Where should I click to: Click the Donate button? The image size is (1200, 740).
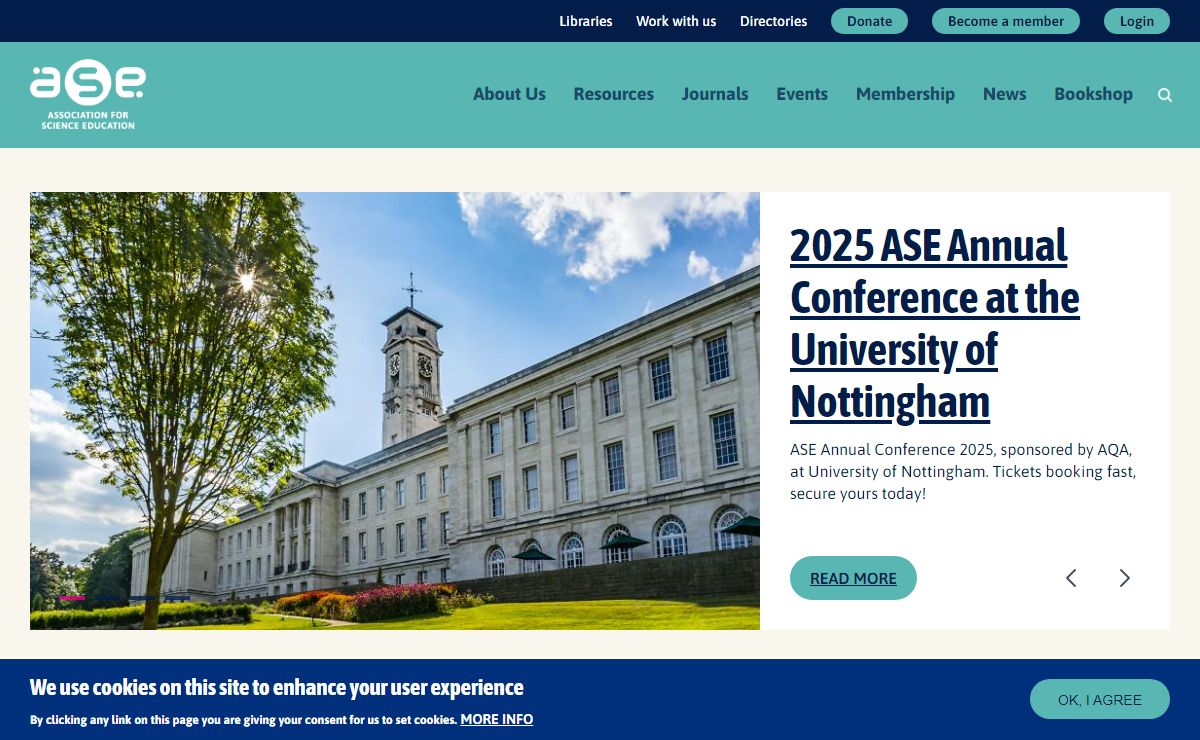coord(869,21)
